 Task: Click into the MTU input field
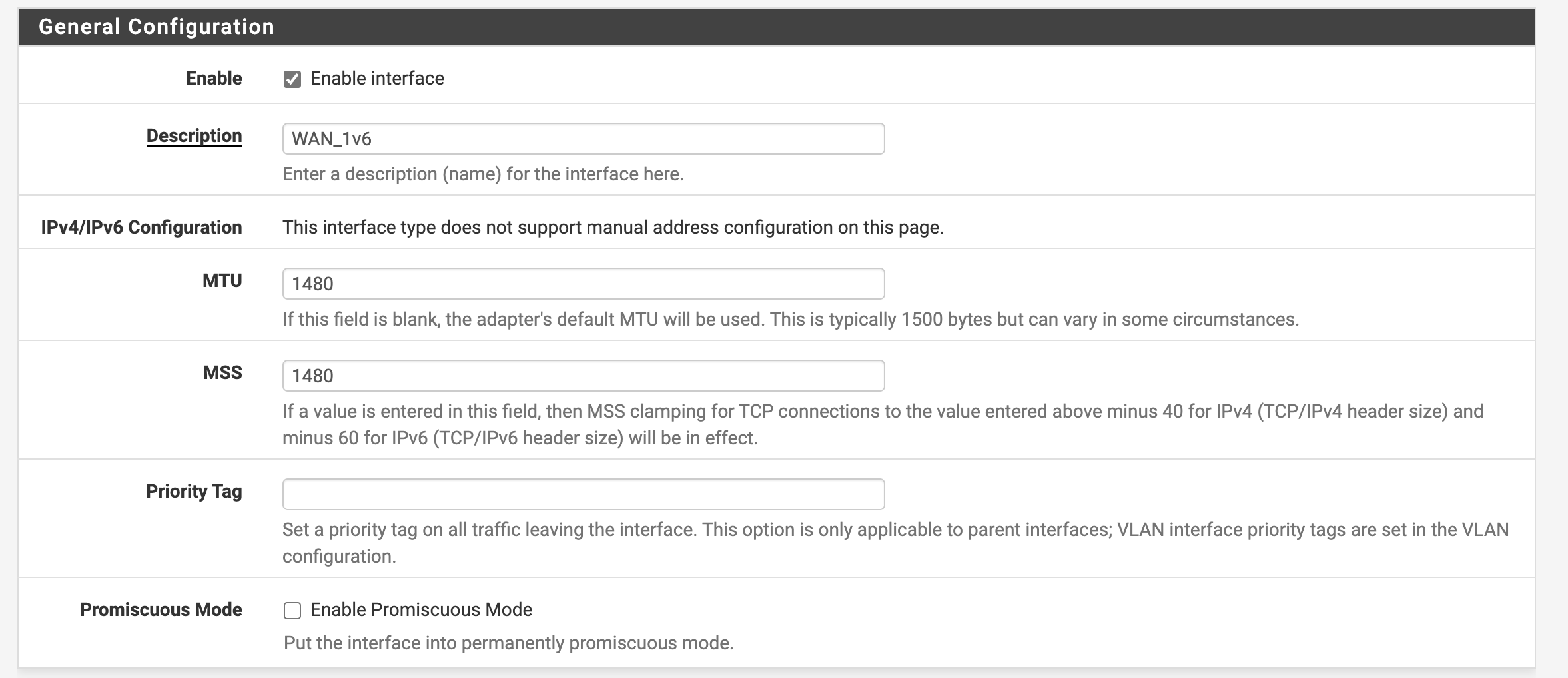[x=583, y=284]
